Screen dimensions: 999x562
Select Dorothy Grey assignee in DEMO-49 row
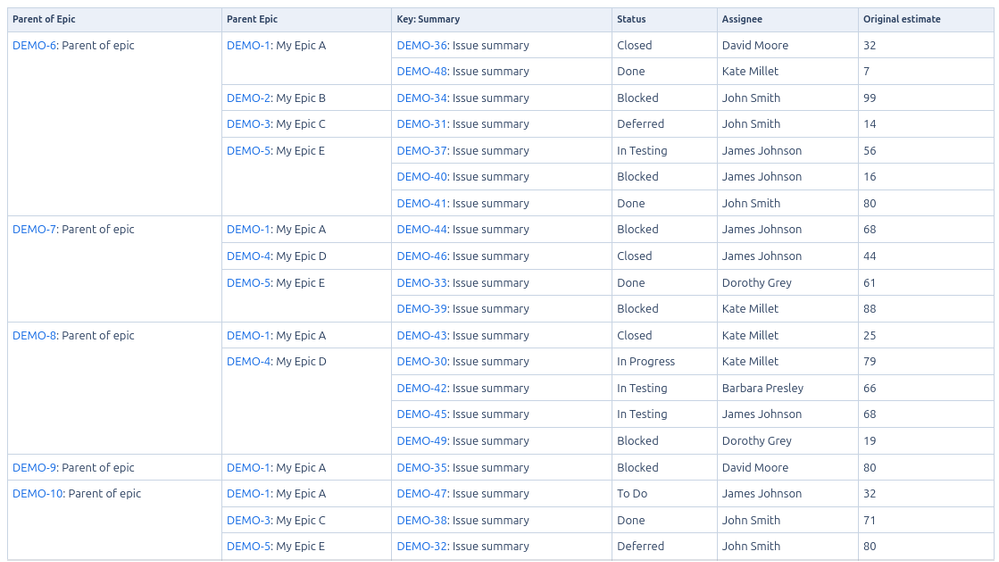pos(757,441)
